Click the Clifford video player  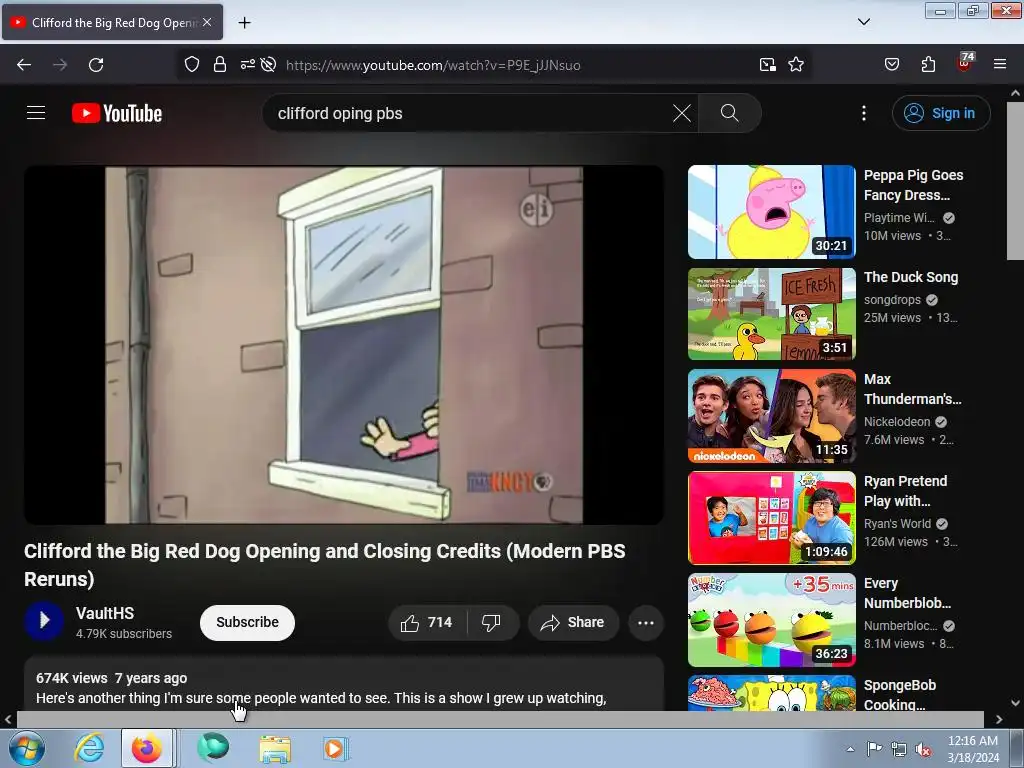[x=344, y=345]
